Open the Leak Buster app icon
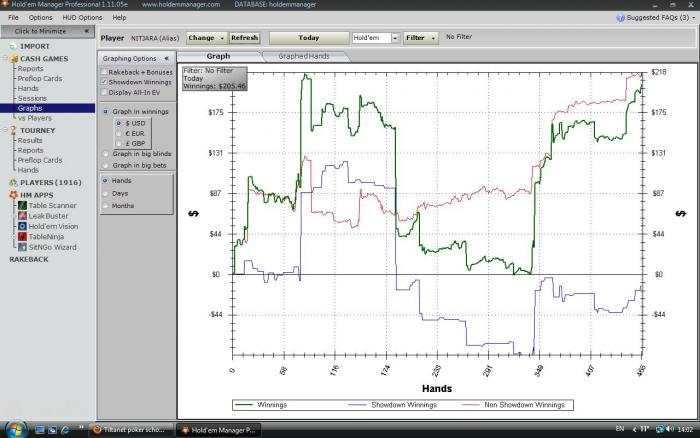 click(x=22, y=216)
